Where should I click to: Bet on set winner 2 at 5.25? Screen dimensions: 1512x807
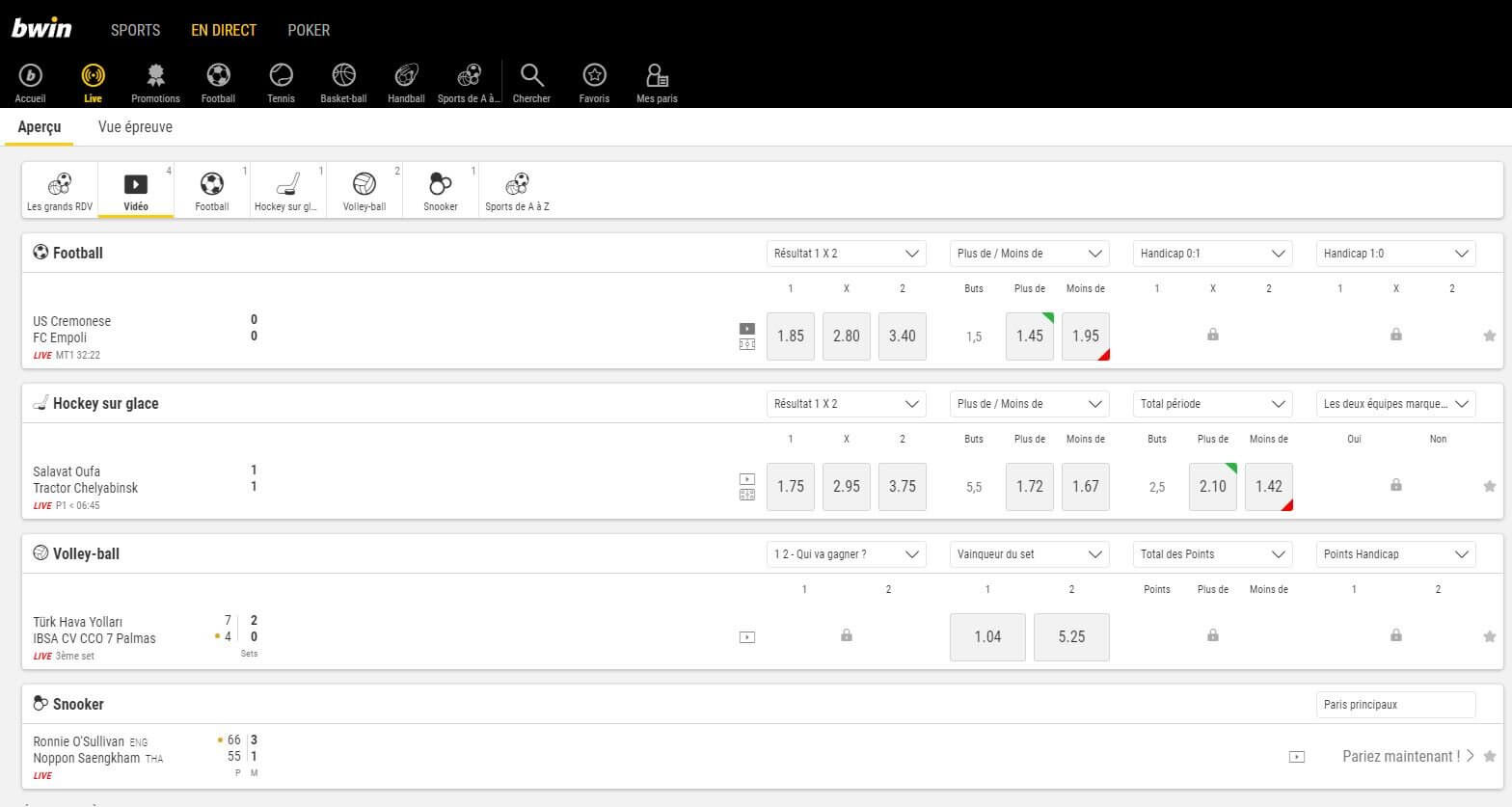click(x=1071, y=637)
